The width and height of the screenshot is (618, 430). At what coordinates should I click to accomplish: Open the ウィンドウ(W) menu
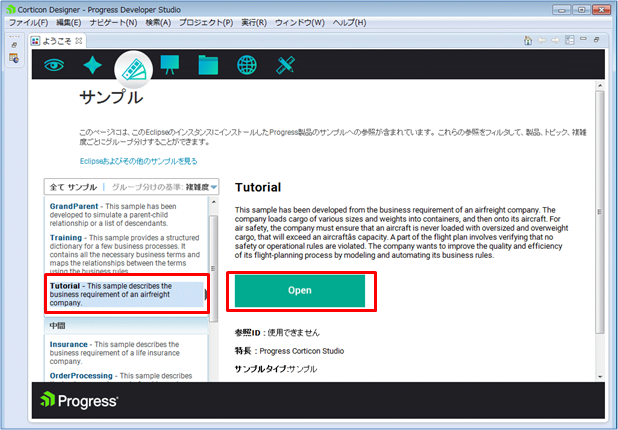tap(300, 23)
